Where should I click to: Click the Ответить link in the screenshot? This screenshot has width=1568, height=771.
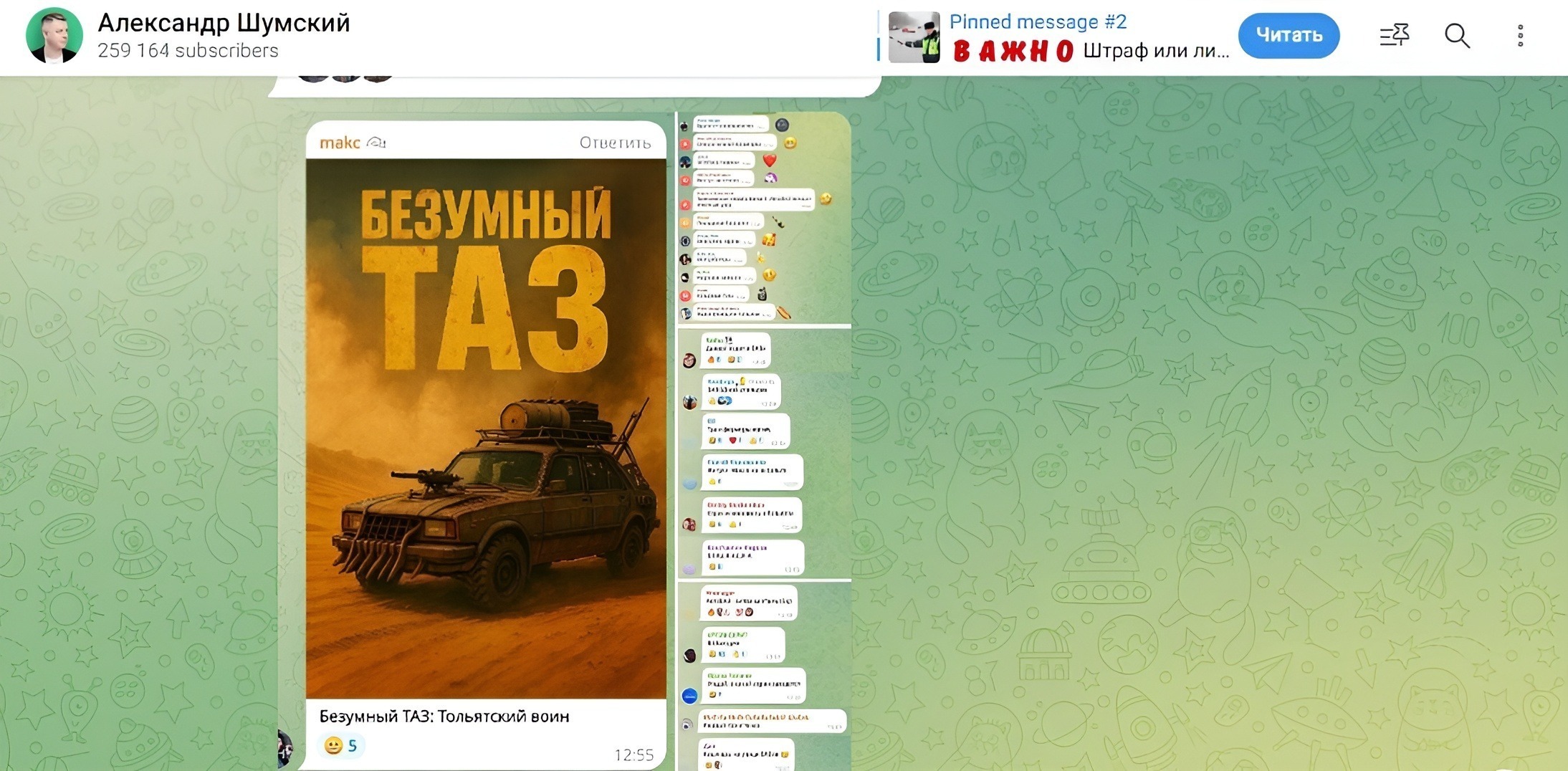click(615, 143)
